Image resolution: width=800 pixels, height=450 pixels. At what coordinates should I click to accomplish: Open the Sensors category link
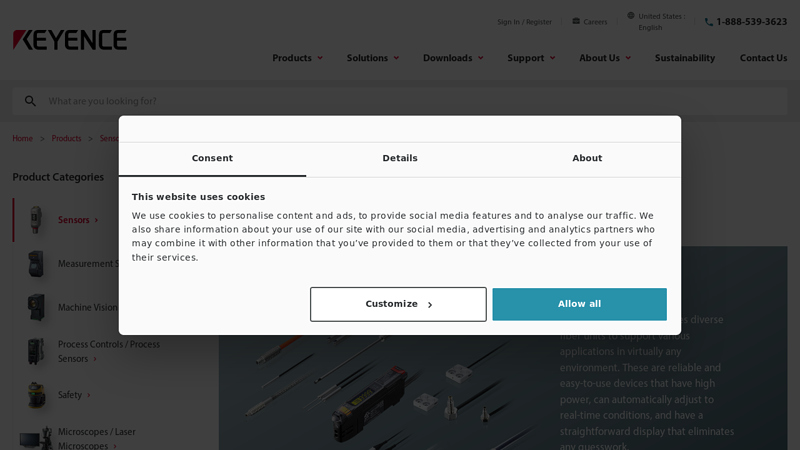pos(73,220)
